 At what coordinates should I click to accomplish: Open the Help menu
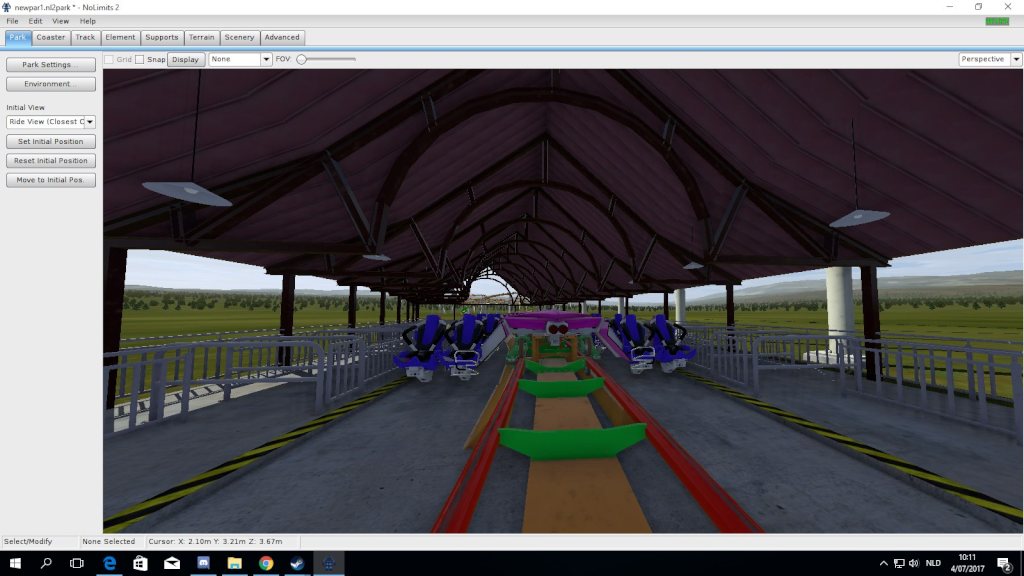(88, 21)
